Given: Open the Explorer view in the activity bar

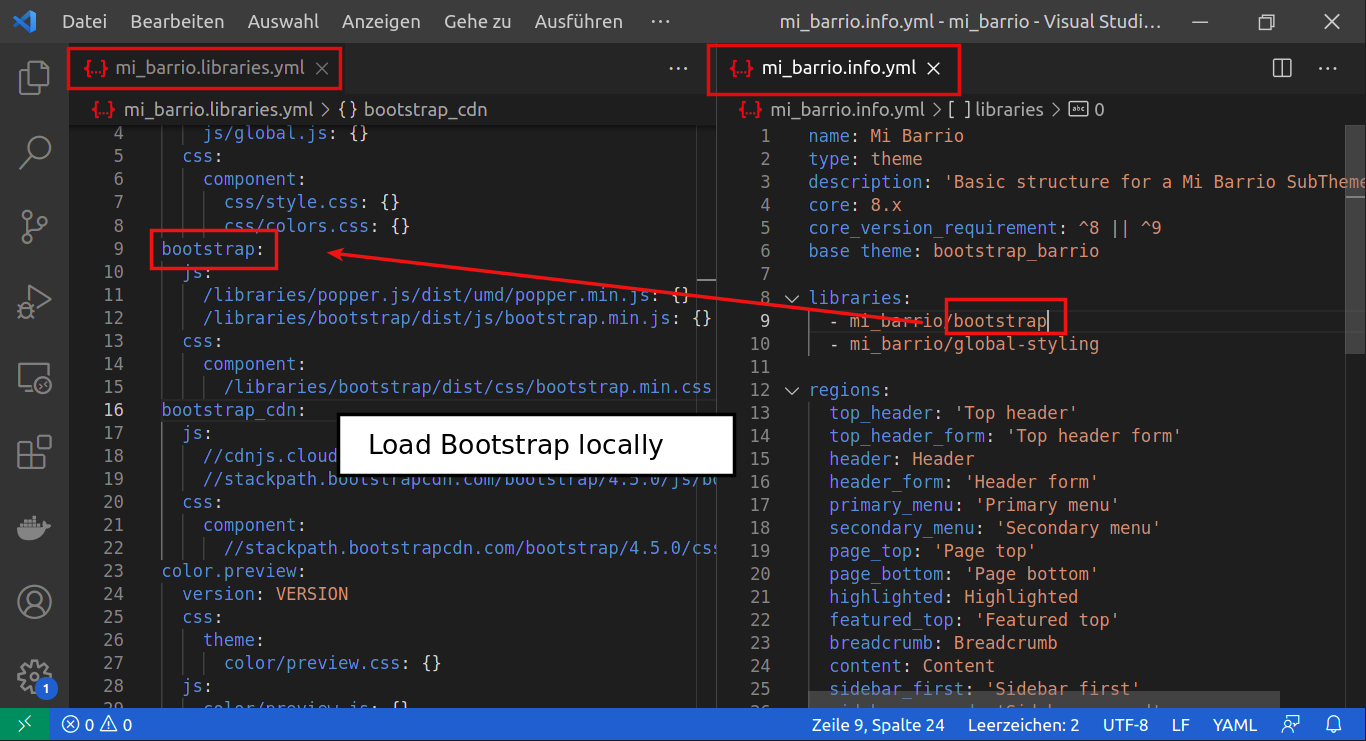Looking at the screenshot, I should [x=34, y=76].
